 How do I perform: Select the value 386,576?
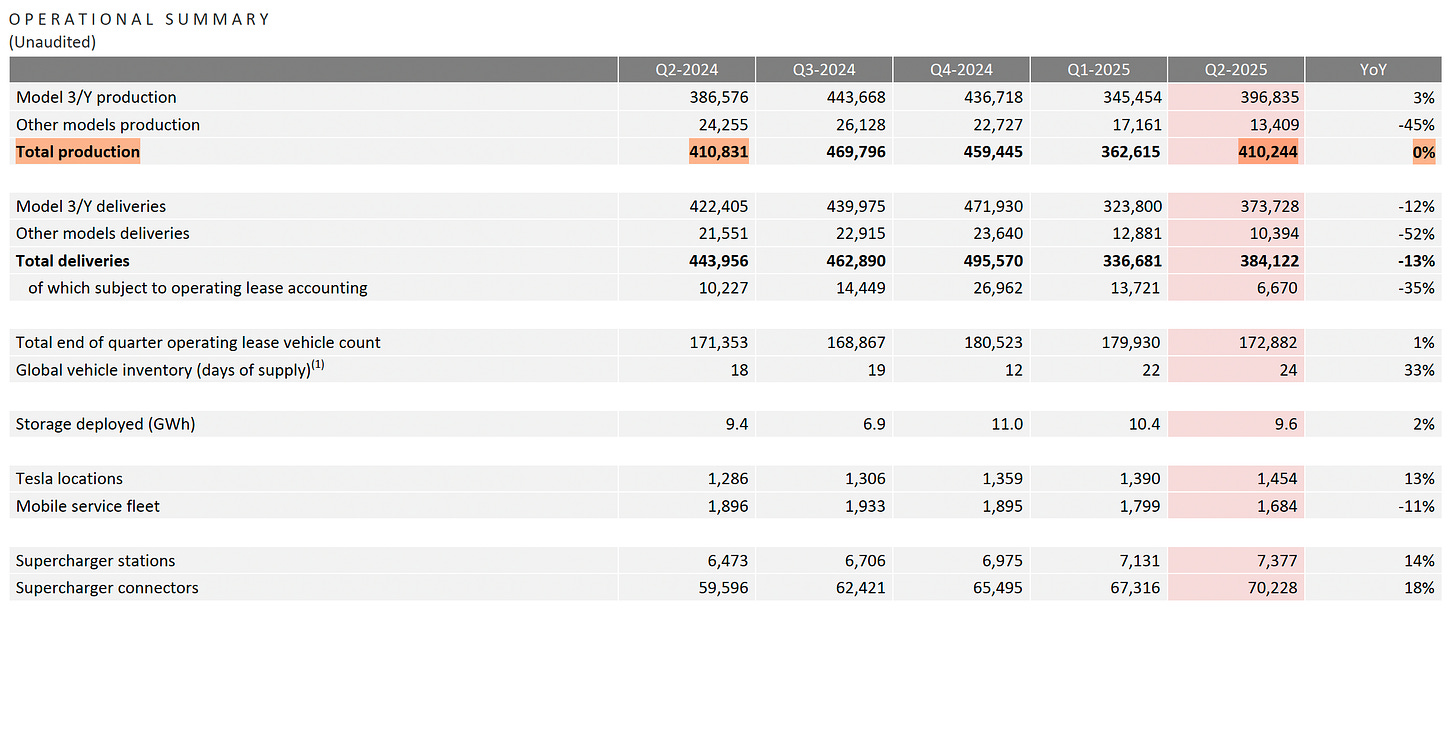click(x=719, y=97)
